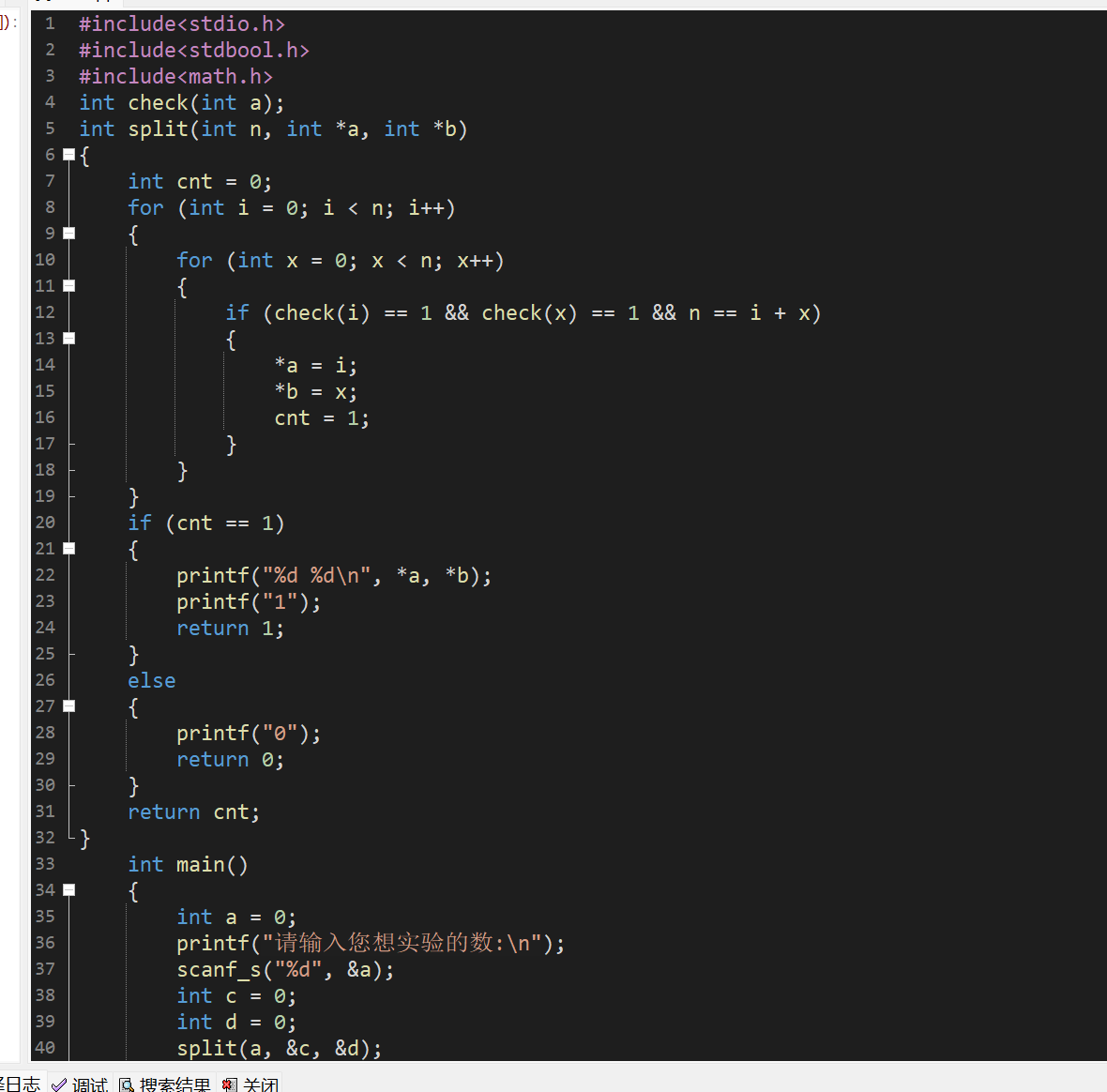The image size is (1107, 1092).
Task: Click on "*b = x;" on line 15
Action: [315, 392]
